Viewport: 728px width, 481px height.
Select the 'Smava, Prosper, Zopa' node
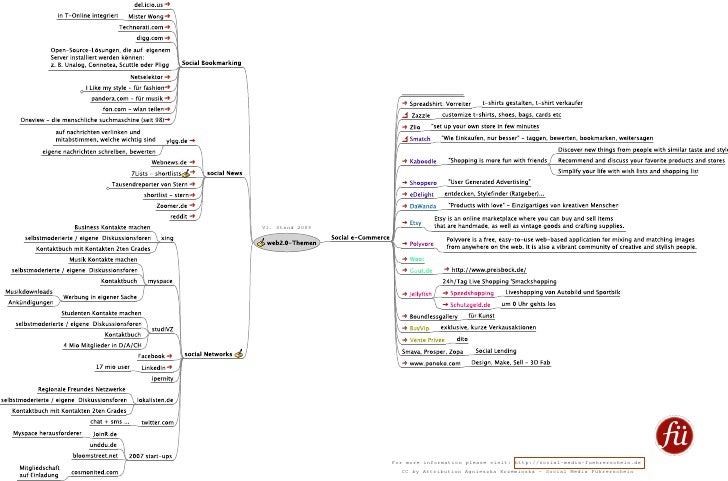click(x=432, y=351)
